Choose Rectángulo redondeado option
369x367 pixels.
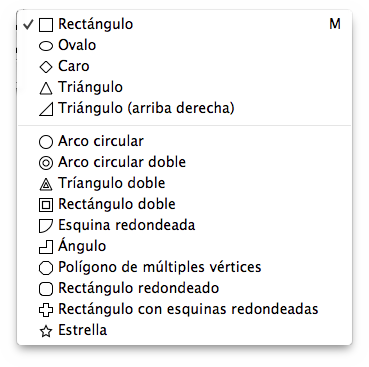click(184, 288)
